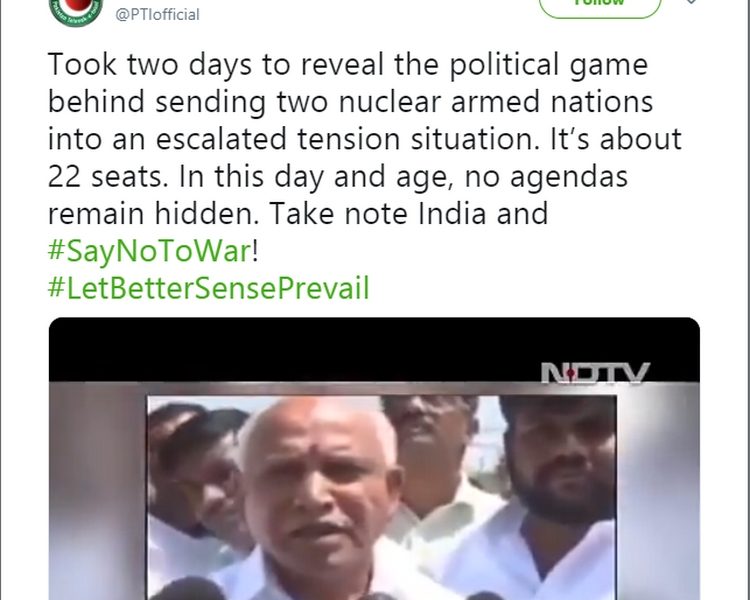The image size is (750, 600).
Task: Open the #SayNoToWar hashtag
Action: pyautogui.click(x=149, y=251)
